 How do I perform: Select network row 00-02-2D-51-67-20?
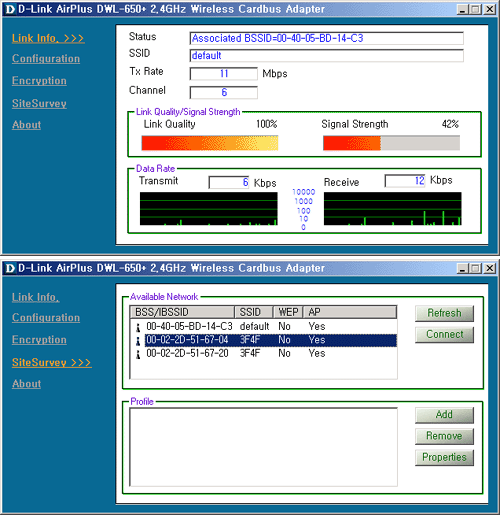pos(263,353)
